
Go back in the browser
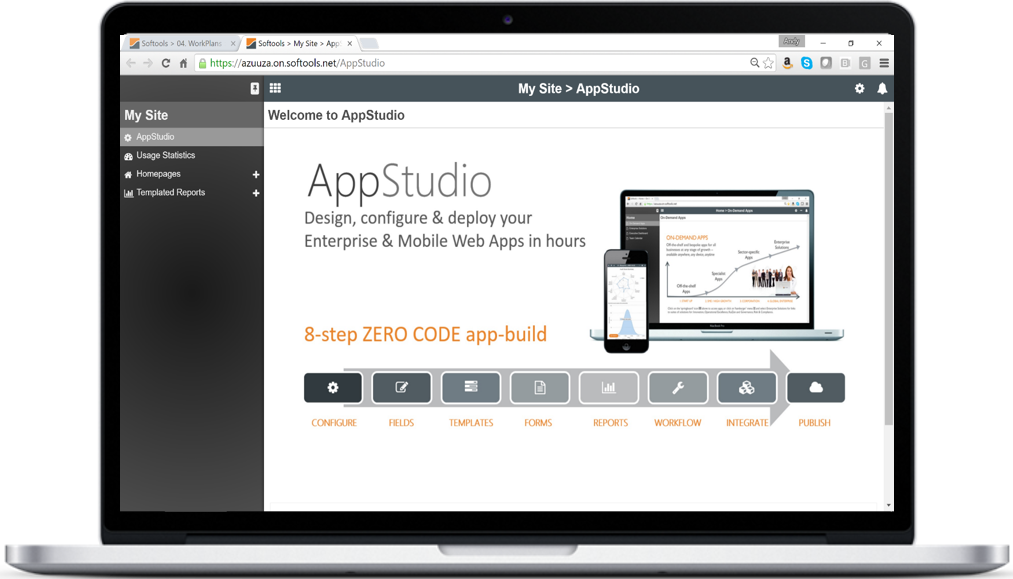pos(131,63)
